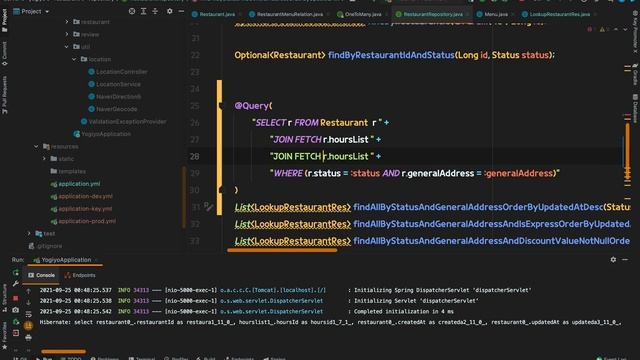Open LocationController class
The width and height of the screenshot is (640, 360).
pyautogui.click(x=118, y=72)
